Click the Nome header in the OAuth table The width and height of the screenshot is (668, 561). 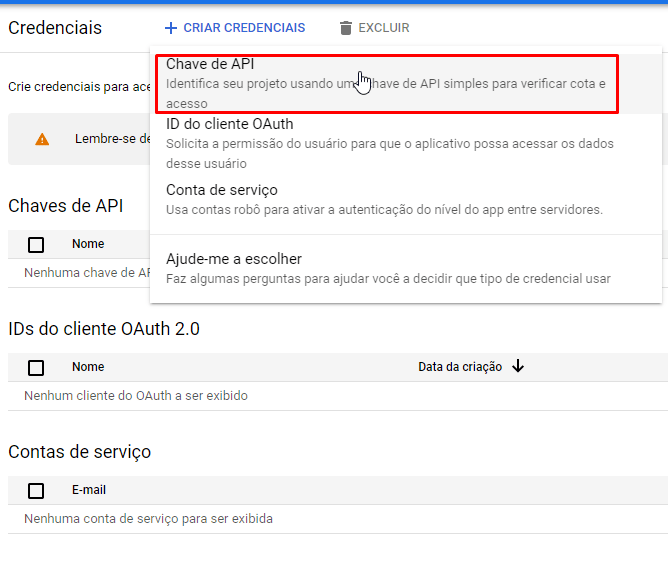[x=88, y=367]
